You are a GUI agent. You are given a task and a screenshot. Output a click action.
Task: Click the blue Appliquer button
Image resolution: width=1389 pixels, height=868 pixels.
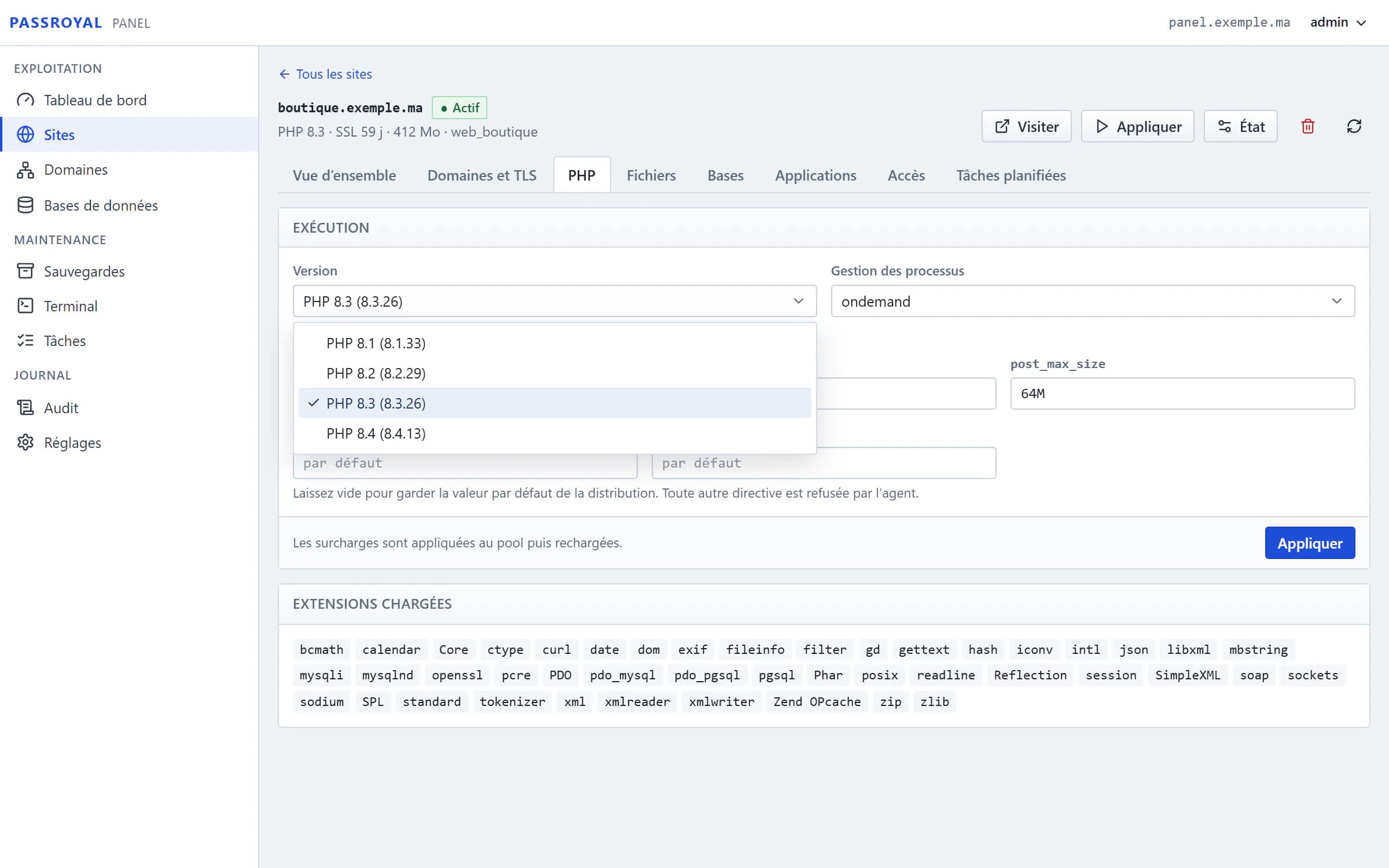click(1310, 543)
